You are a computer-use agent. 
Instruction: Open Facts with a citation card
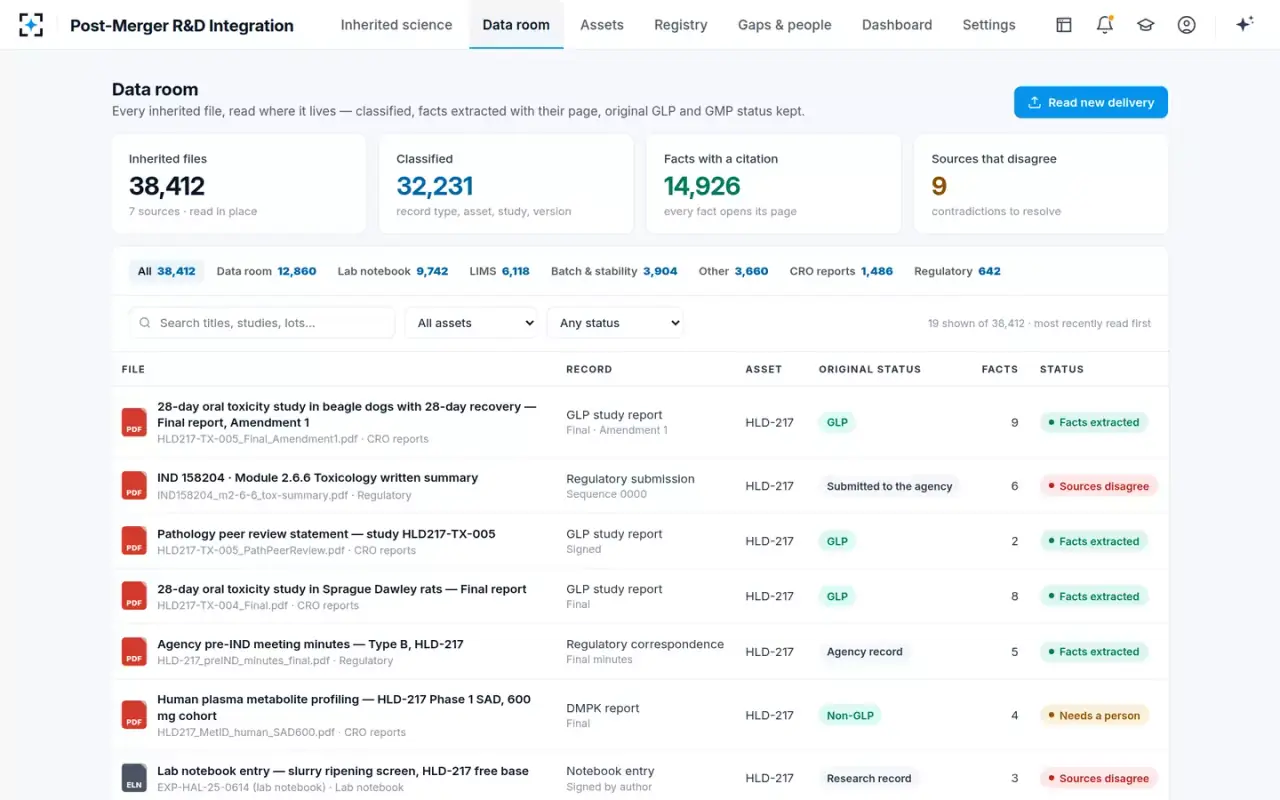pyautogui.click(x=773, y=184)
